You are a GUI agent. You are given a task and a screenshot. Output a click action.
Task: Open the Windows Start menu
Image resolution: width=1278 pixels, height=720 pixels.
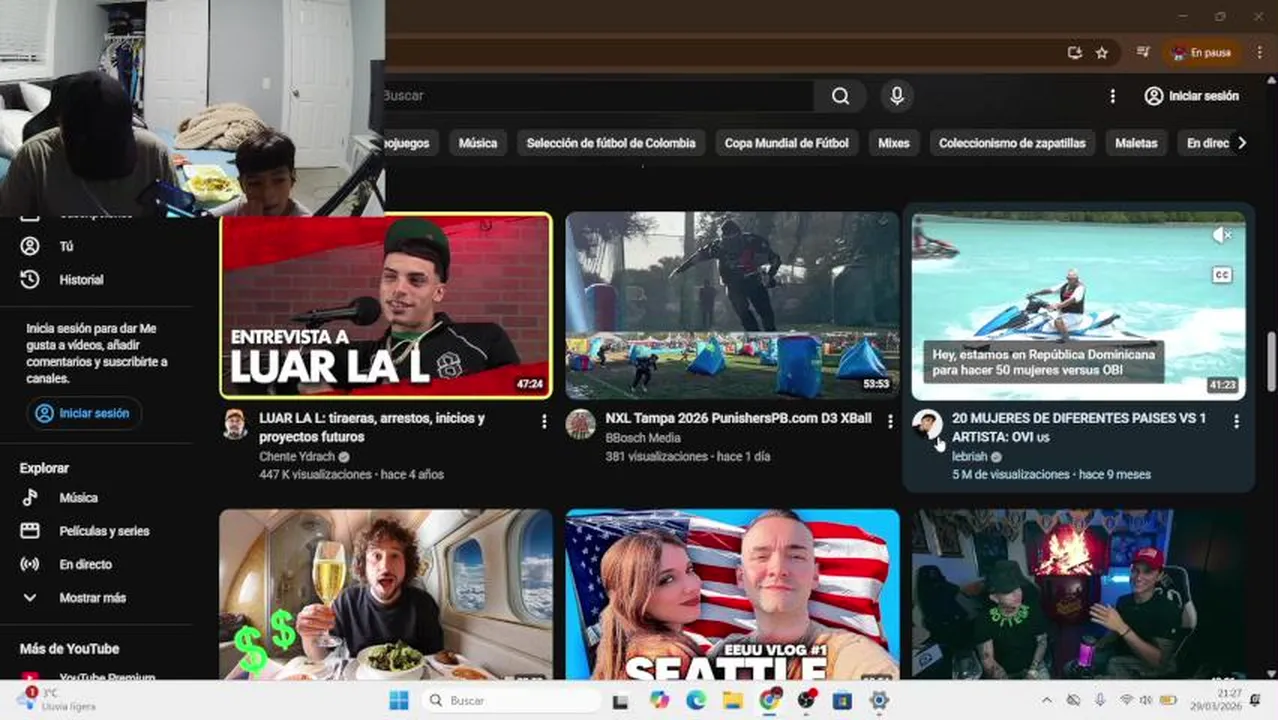(x=399, y=700)
